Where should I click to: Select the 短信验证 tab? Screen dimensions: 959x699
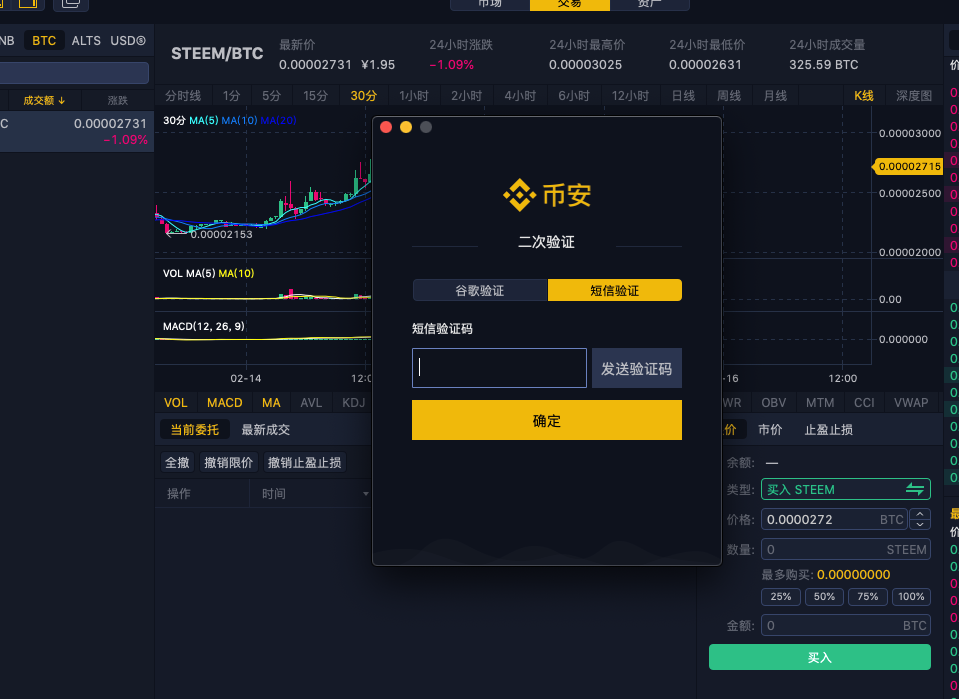point(615,290)
